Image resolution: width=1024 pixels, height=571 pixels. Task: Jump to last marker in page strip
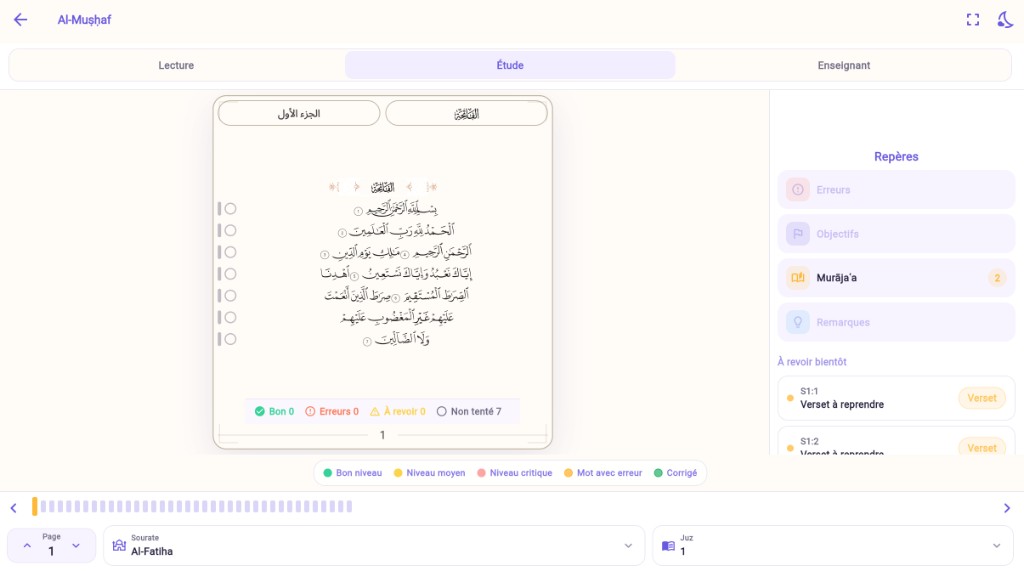click(349, 506)
